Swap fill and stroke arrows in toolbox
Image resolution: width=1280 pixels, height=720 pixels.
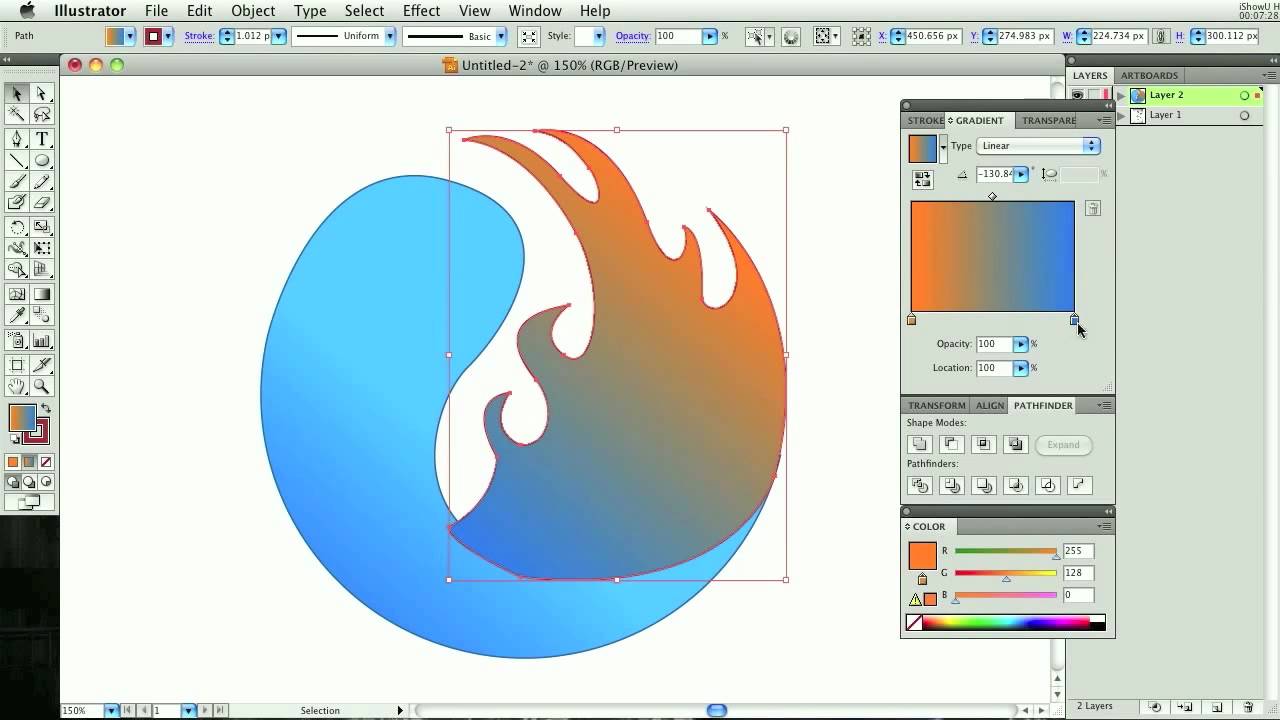point(45,409)
